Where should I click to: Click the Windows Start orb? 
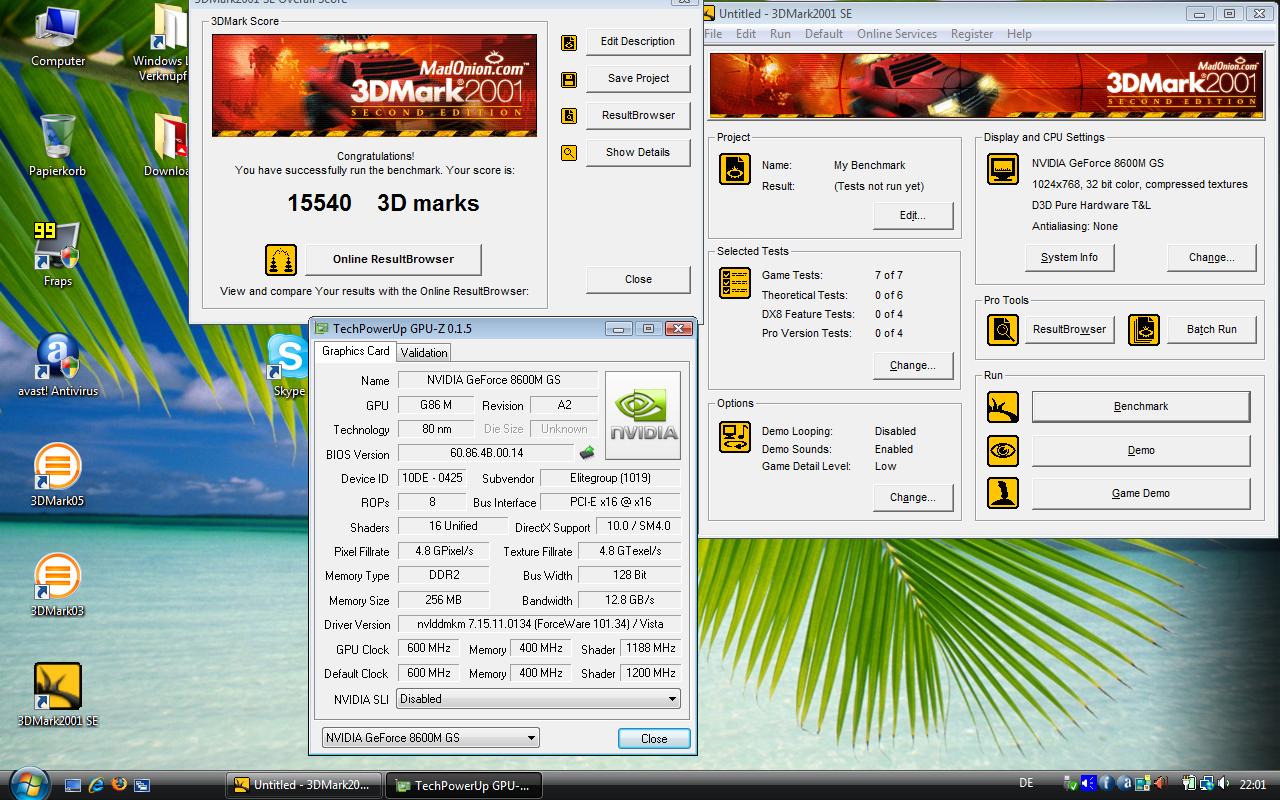[27, 783]
